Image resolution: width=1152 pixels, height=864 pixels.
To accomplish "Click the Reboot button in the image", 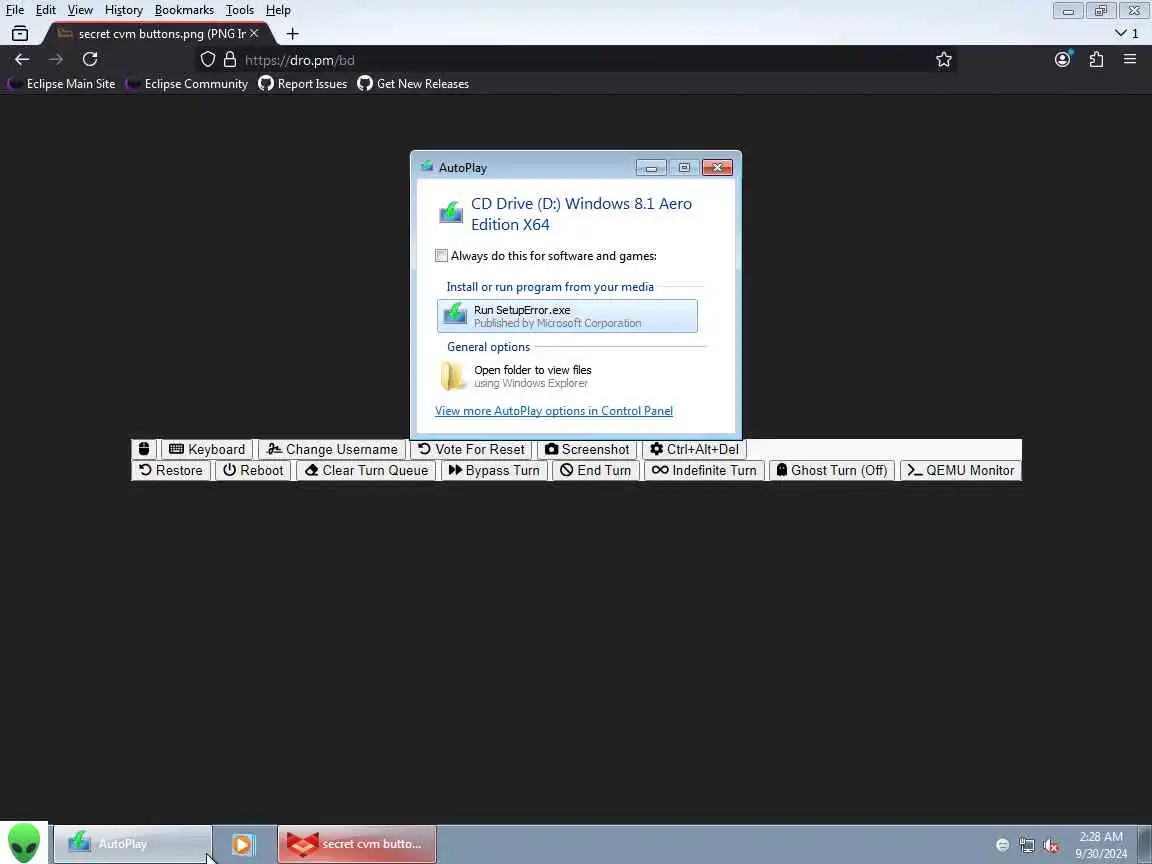I will point(253,470).
